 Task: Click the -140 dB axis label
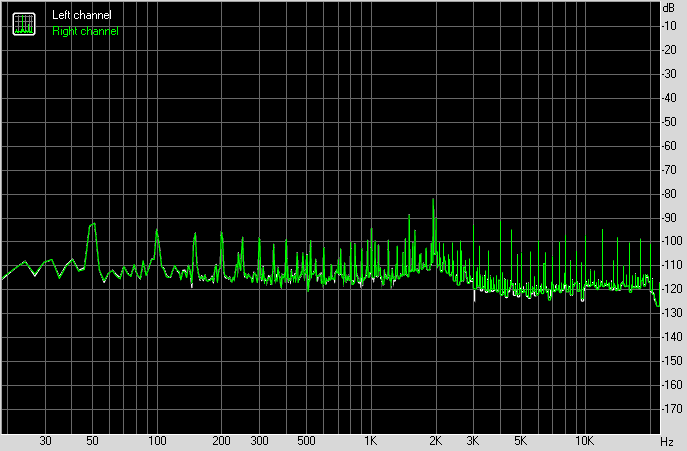pyautogui.click(x=672, y=337)
